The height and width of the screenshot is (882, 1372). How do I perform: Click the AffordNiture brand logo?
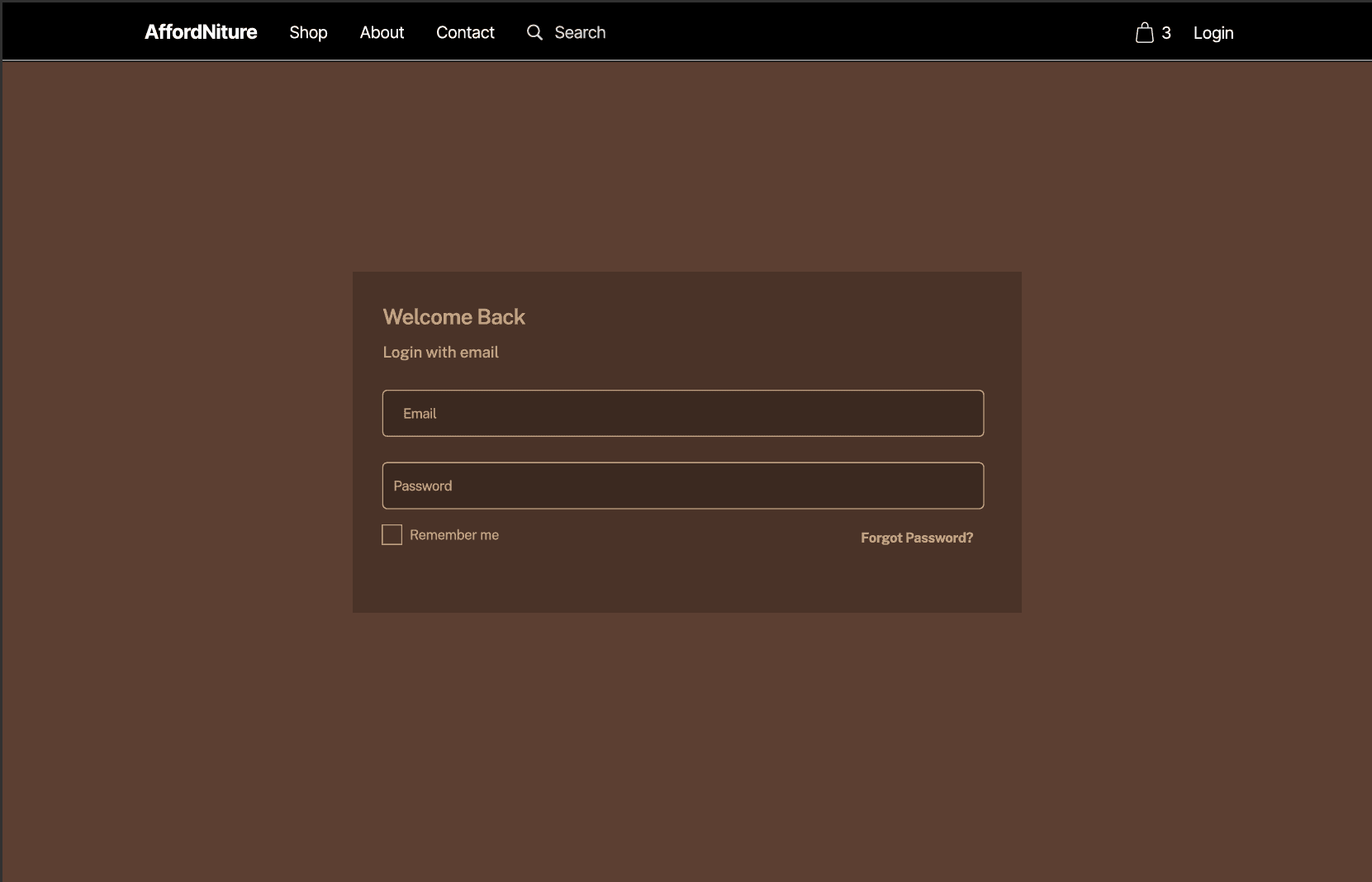(201, 32)
